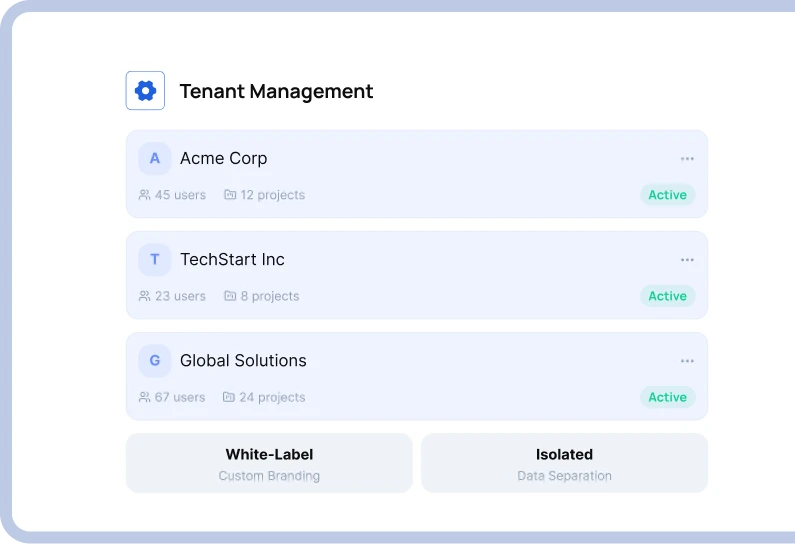Click Active badge on Global Solutions

(667, 397)
